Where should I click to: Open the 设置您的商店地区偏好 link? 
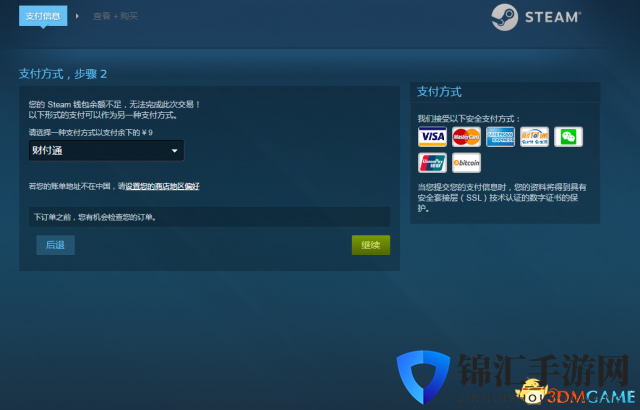[162, 186]
